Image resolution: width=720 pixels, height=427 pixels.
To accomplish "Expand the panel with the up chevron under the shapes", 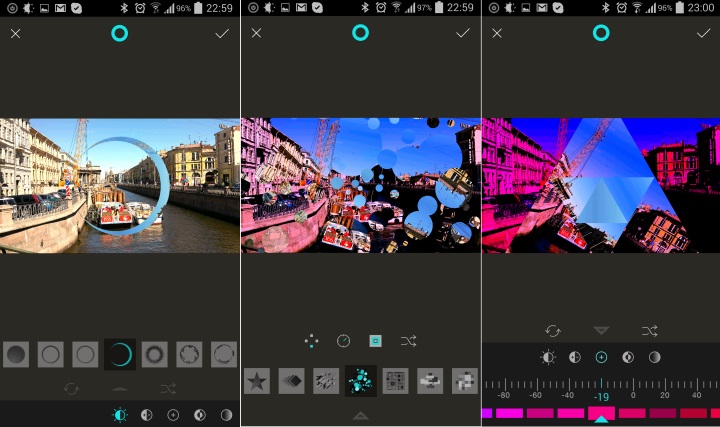I will tap(120, 389).
